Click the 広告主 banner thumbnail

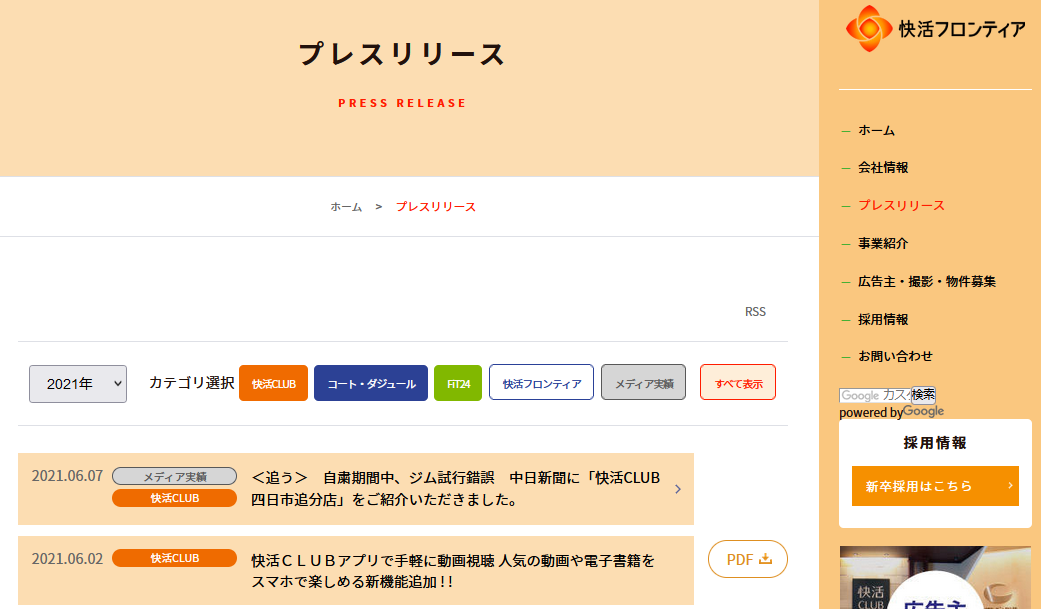click(935, 577)
